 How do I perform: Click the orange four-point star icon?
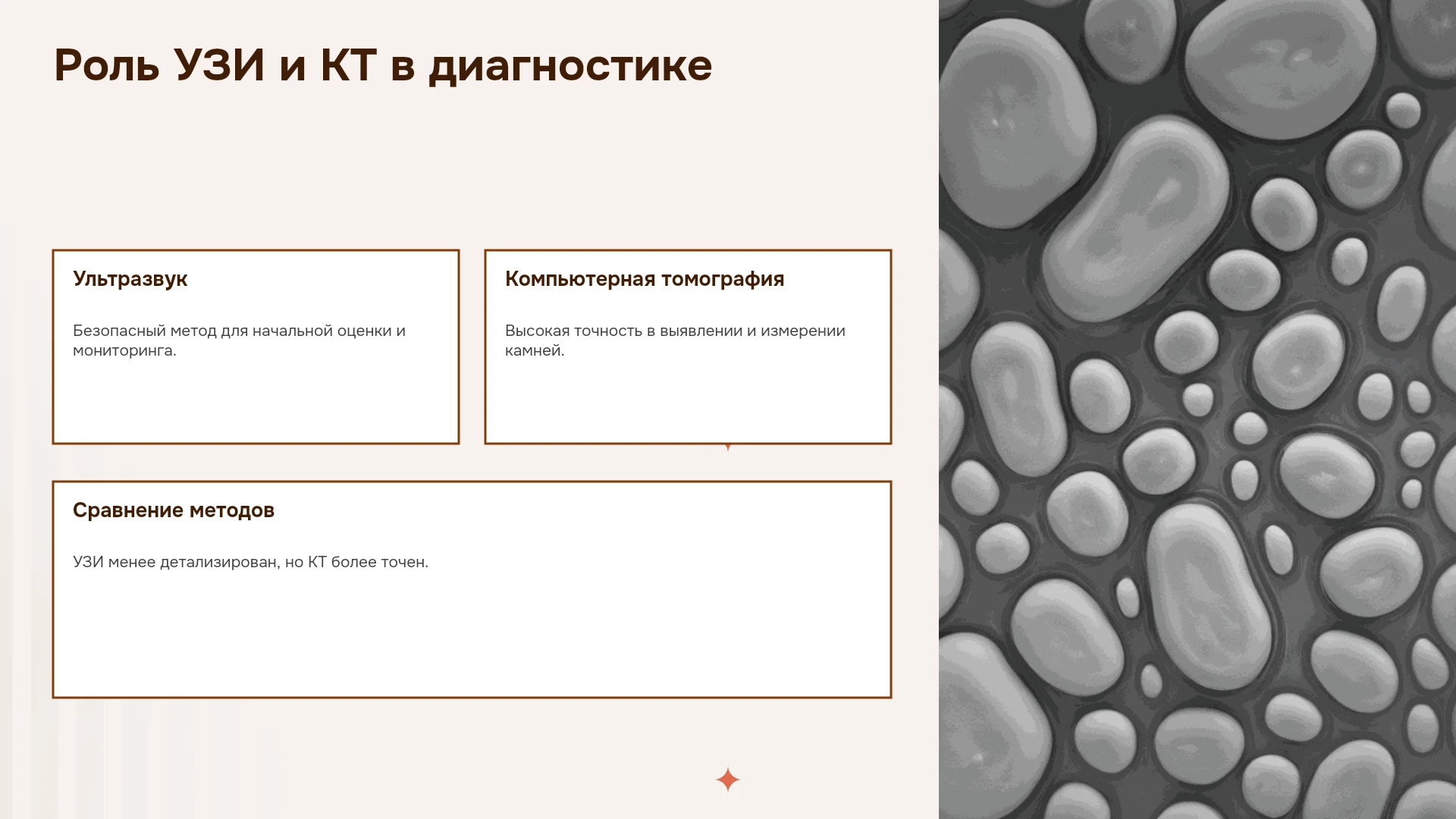point(727,780)
